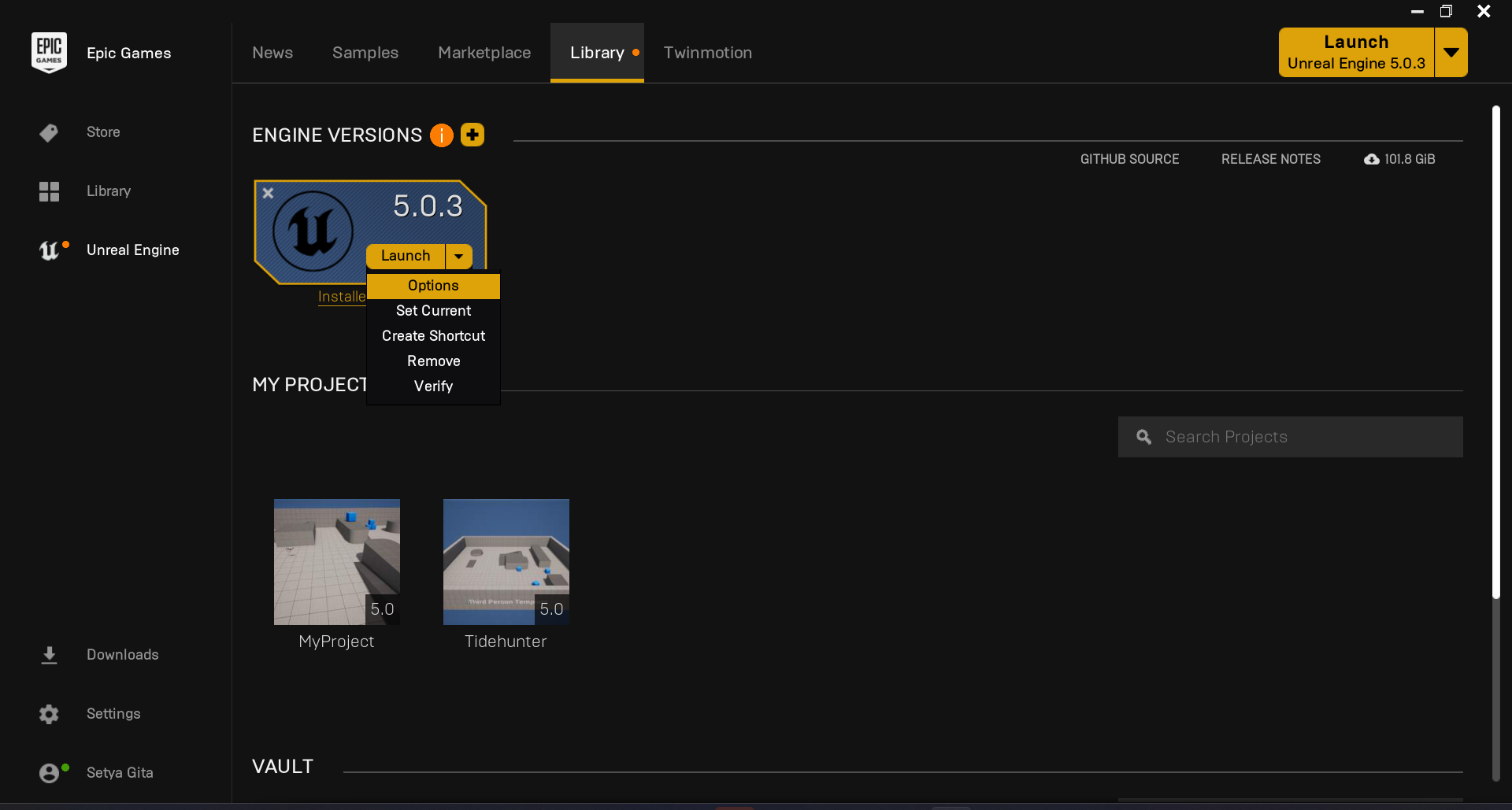Screen dimensions: 1512x810
Task: Expand the top-right Launch version dropdown arrow
Action: (x=1451, y=53)
